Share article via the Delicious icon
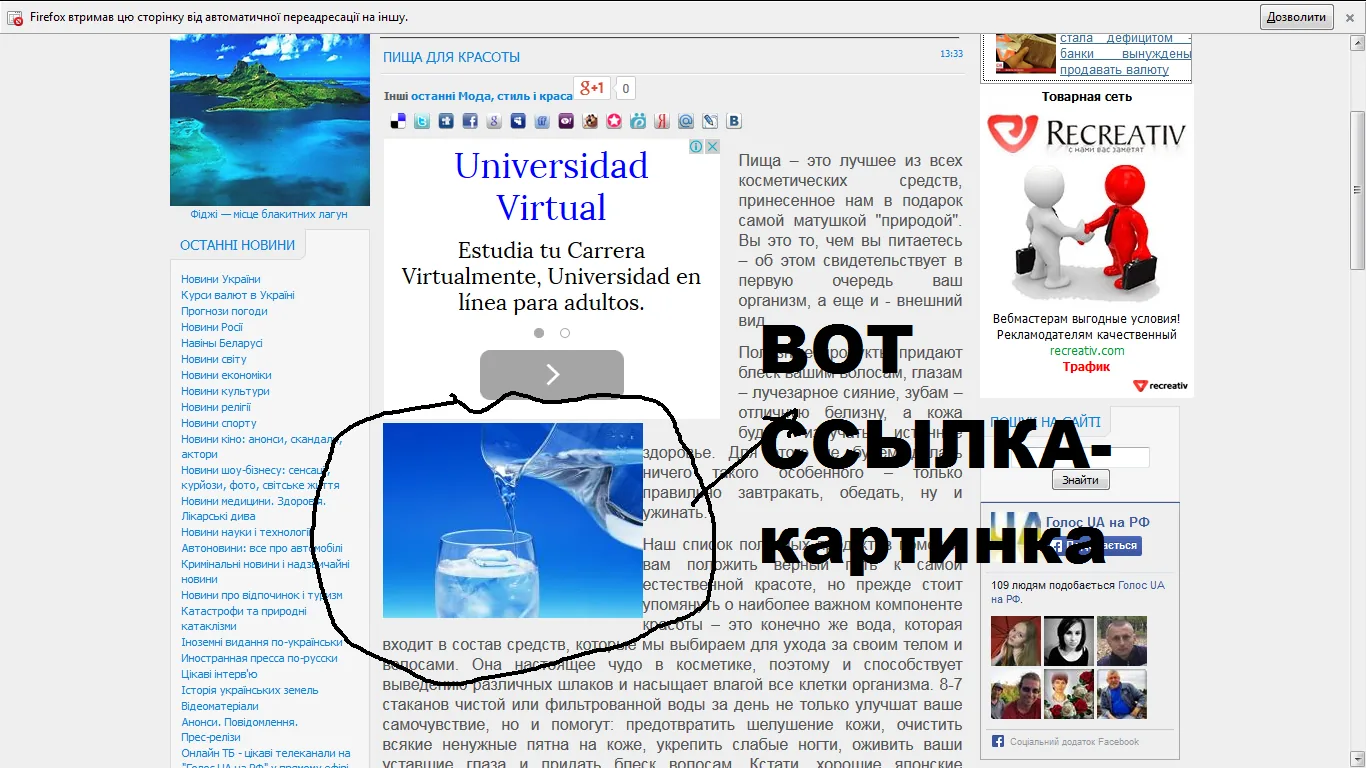 coord(398,121)
